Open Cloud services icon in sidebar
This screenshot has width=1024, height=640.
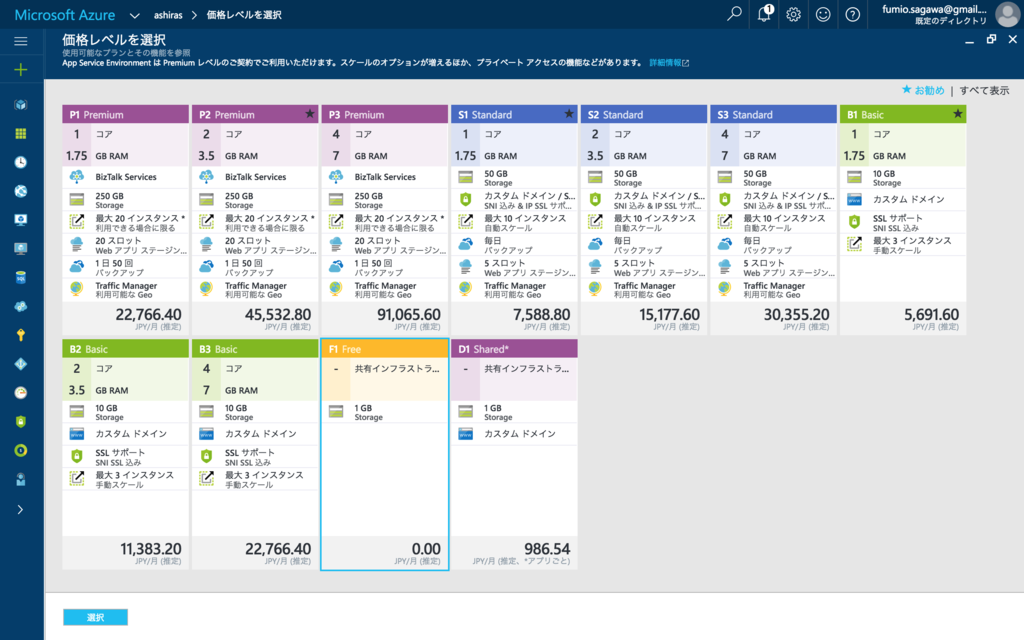click(x=21, y=306)
